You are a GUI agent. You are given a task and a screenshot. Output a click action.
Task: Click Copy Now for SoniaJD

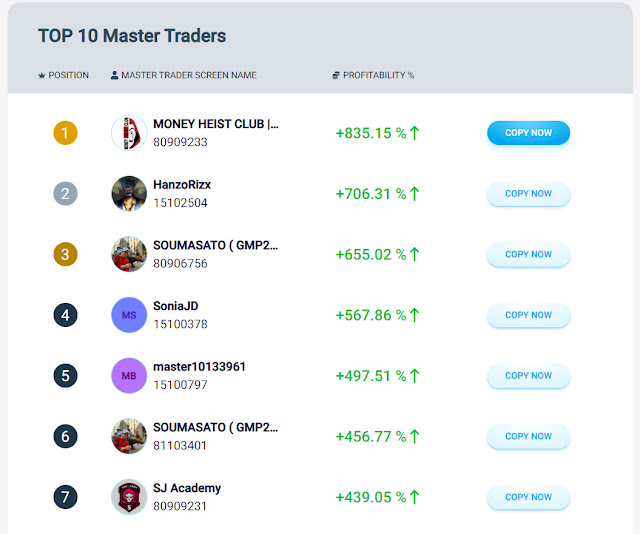tap(528, 315)
